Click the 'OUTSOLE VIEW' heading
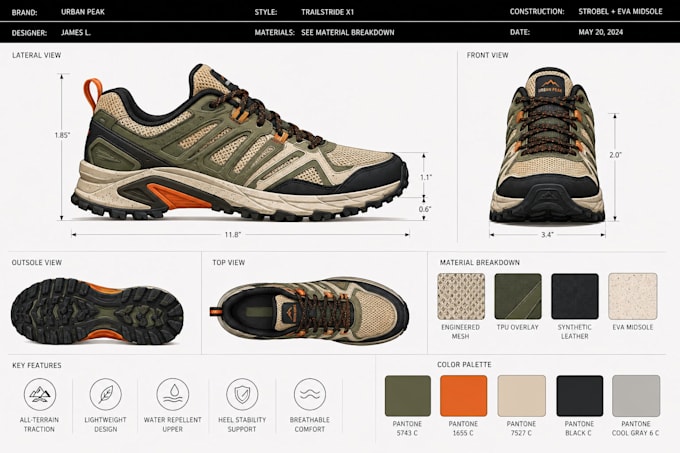This screenshot has height=453, width=680. pyautogui.click(x=37, y=262)
